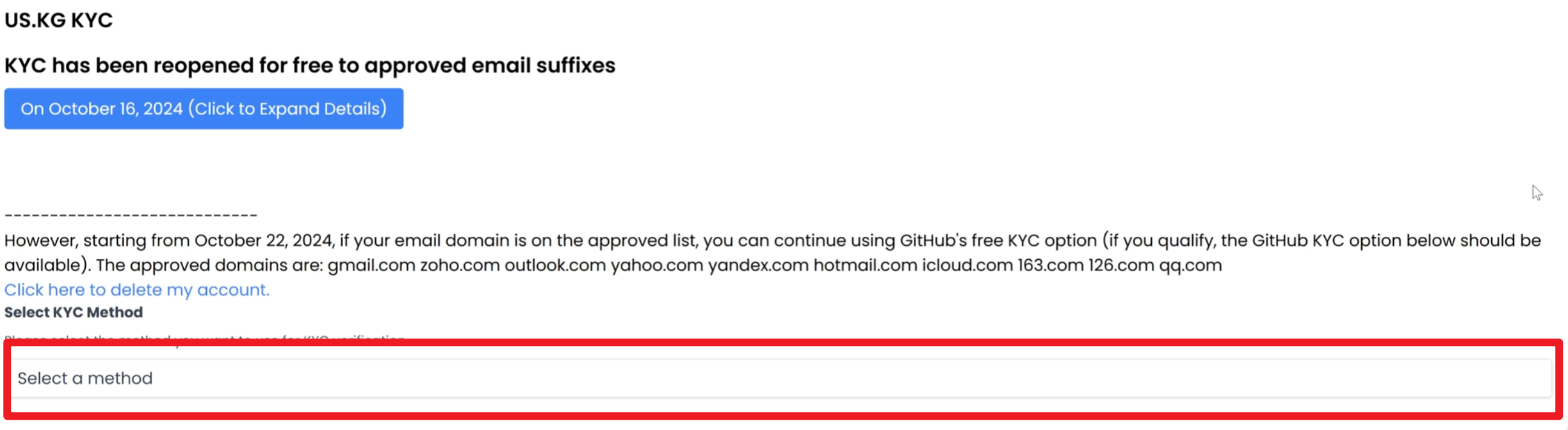This screenshot has width=1568, height=430.
Task: Click the partially hidden Please select instruction text
Action: tap(205, 337)
